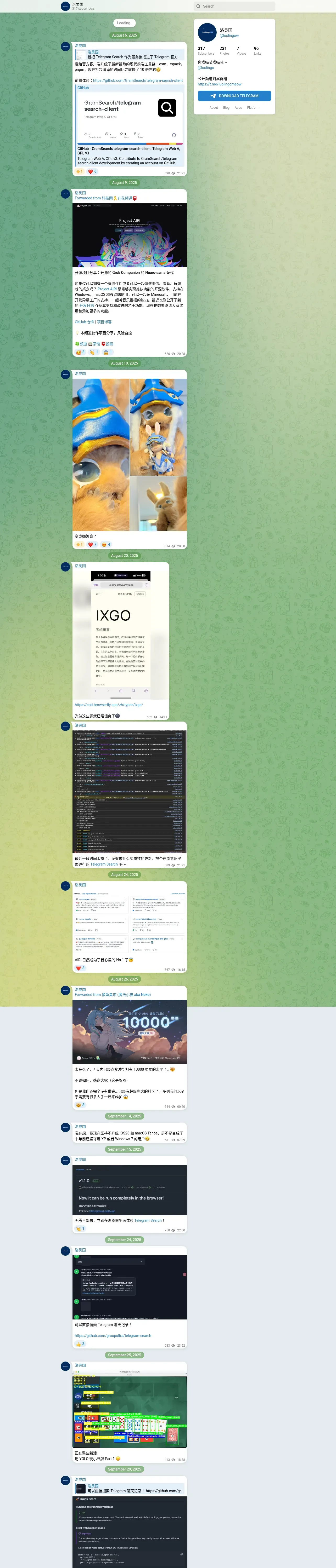Open the github.com/GramSearch/telegram-search-client link
Viewport: 336px width, 1568px height.
[x=138, y=80]
